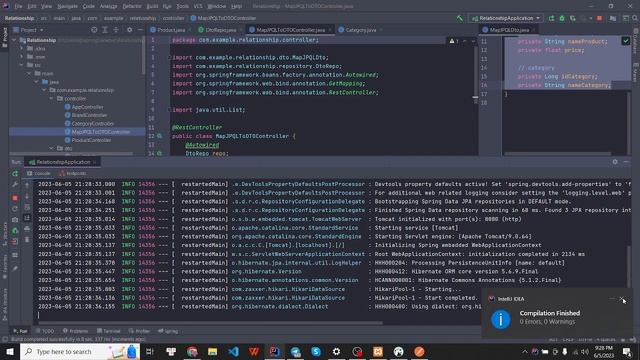Open Endpoints tab in Run panel
This screenshot has width=640, height=360.
(x=73, y=173)
